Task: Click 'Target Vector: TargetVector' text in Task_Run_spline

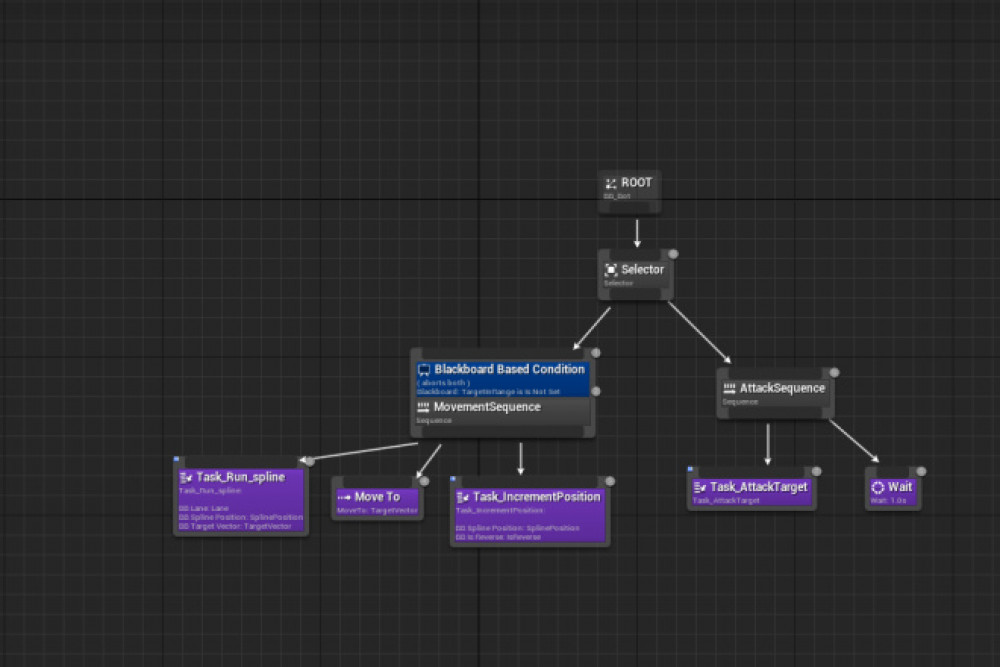Action: click(x=240, y=526)
